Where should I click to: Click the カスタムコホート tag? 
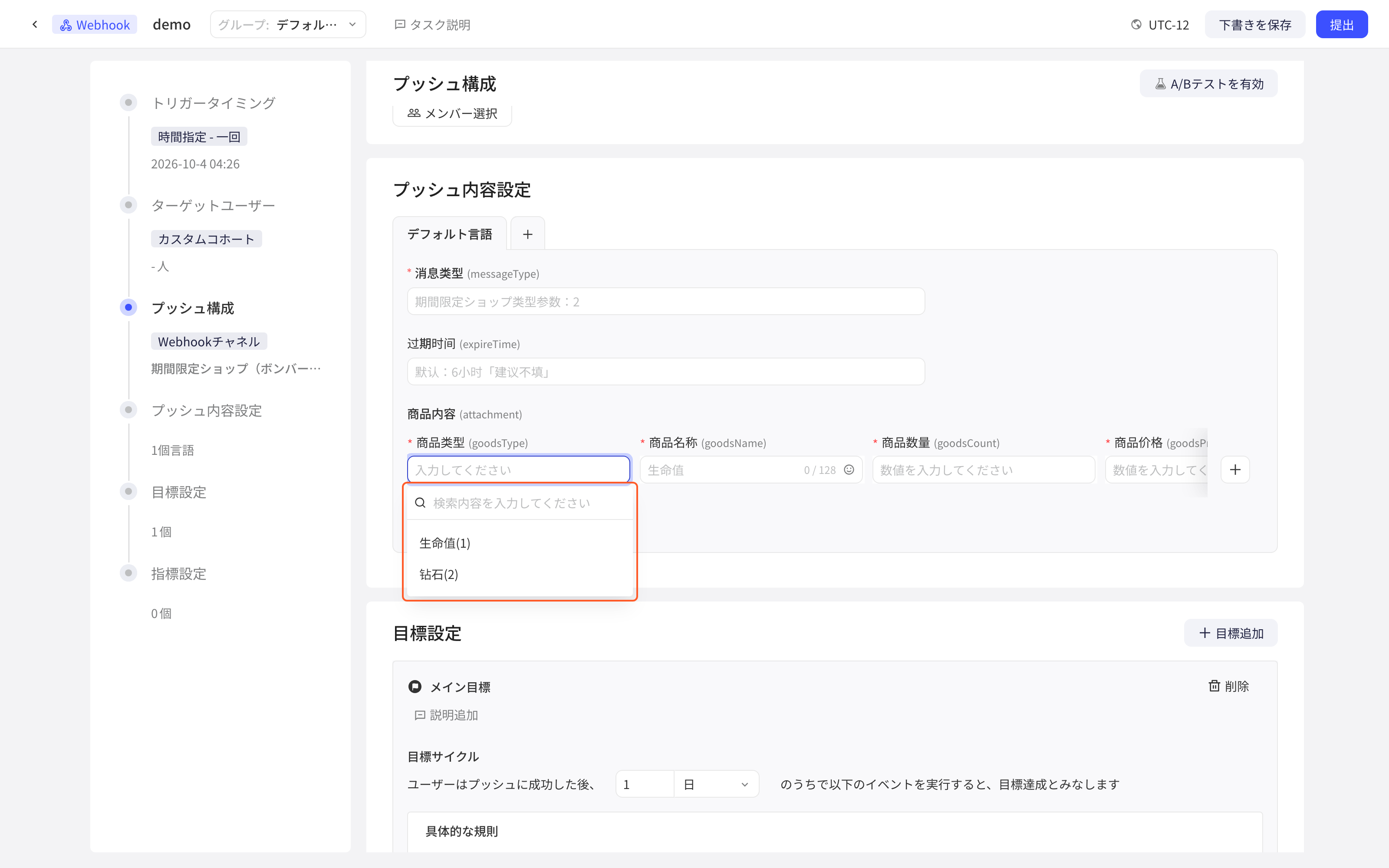click(206, 239)
